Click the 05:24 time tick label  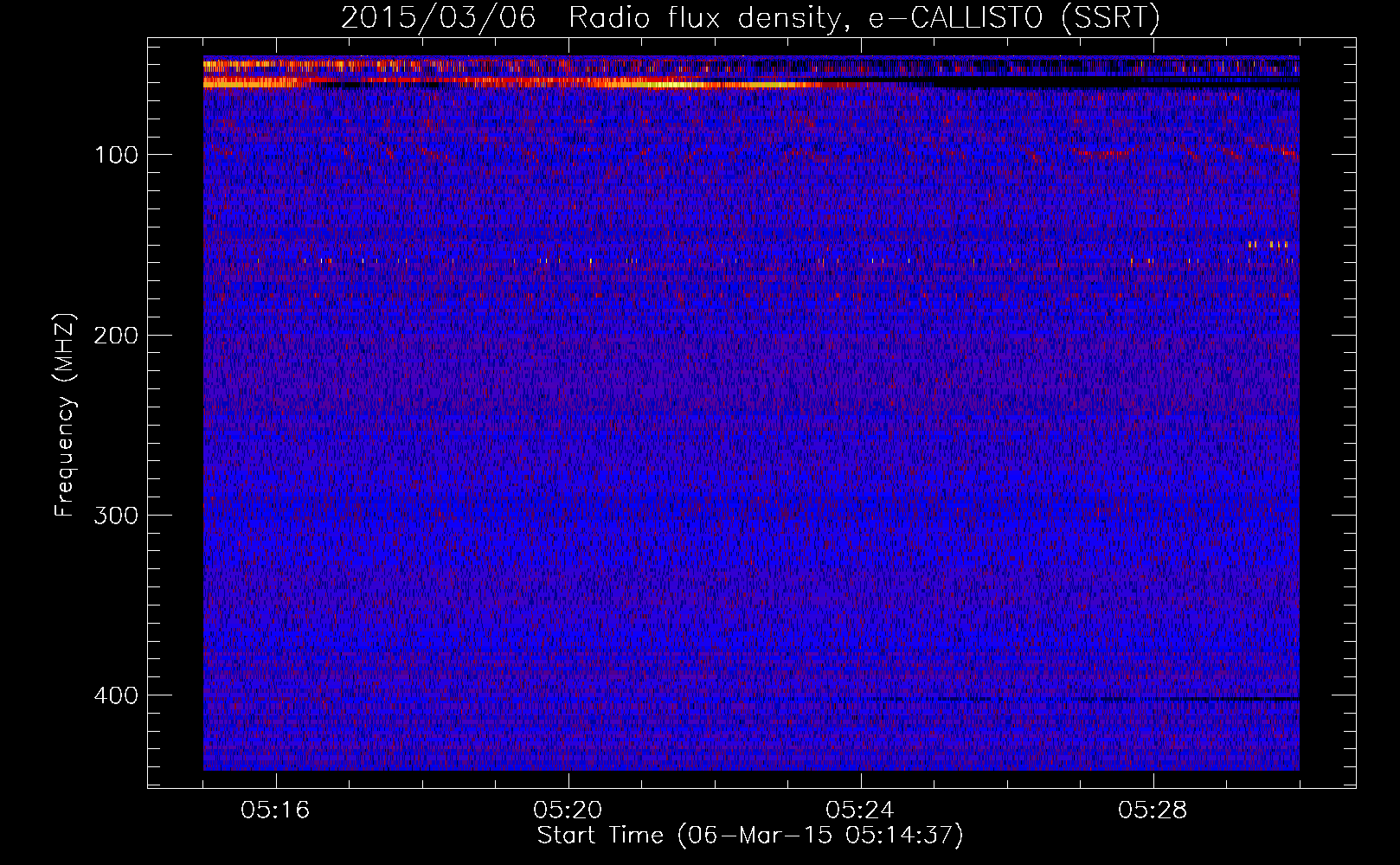pos(861,811)
